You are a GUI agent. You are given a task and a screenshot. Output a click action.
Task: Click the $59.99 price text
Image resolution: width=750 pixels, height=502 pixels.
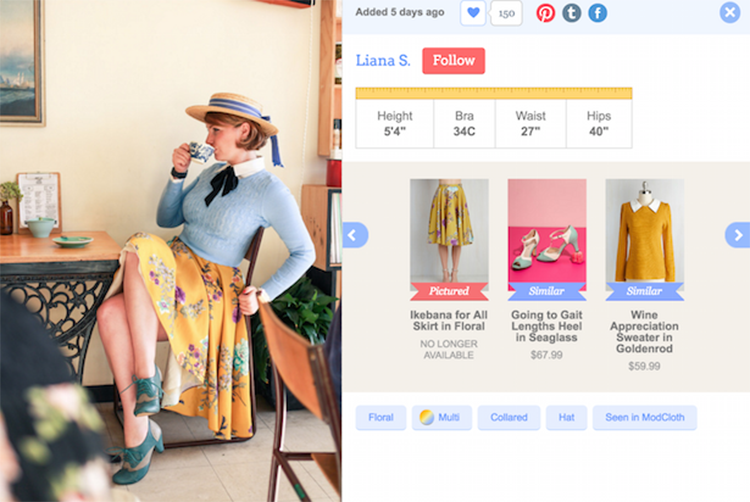644,366
